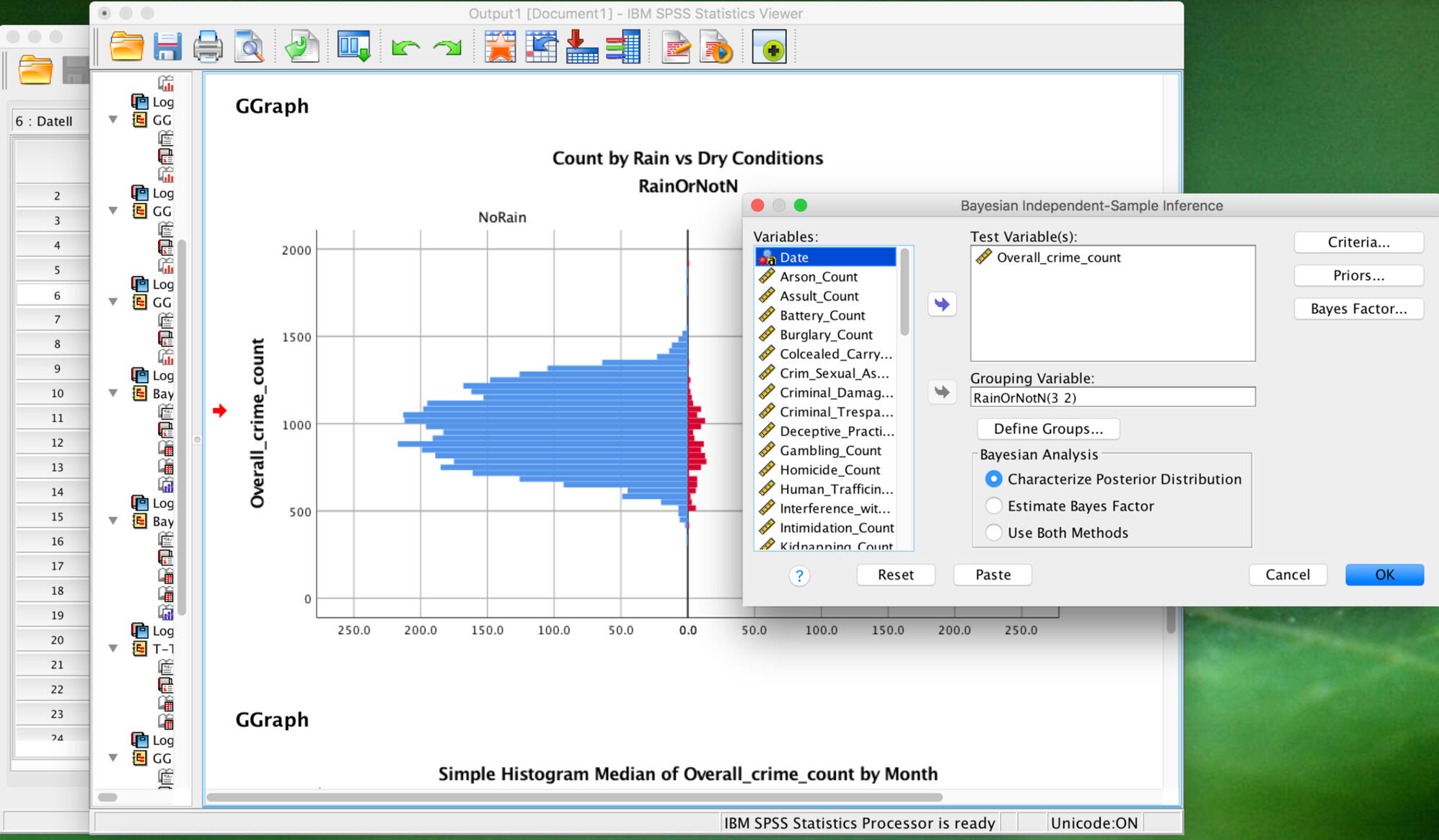1439x840 pixels.
Task: Click the green Undo arrow
Action: point(405,48)
